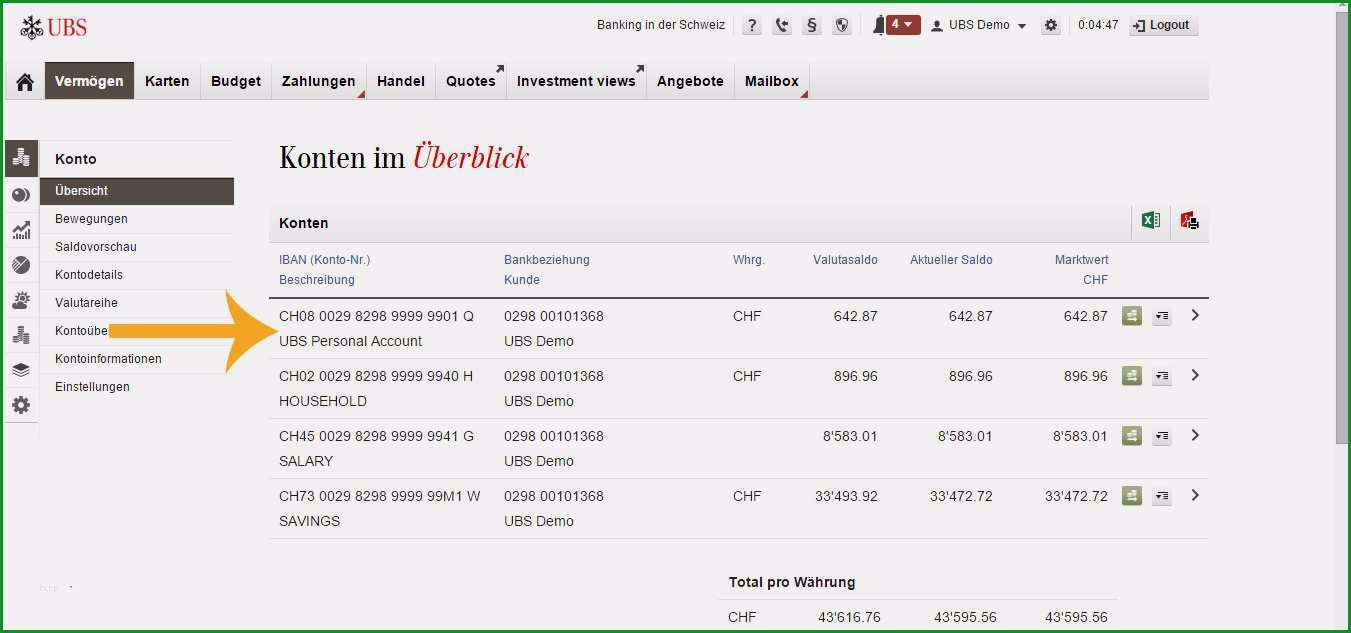The image size is (1351, 633).
Task: Expand UBS Personal Account row chevron
Action: click(x=1195, y=315)
